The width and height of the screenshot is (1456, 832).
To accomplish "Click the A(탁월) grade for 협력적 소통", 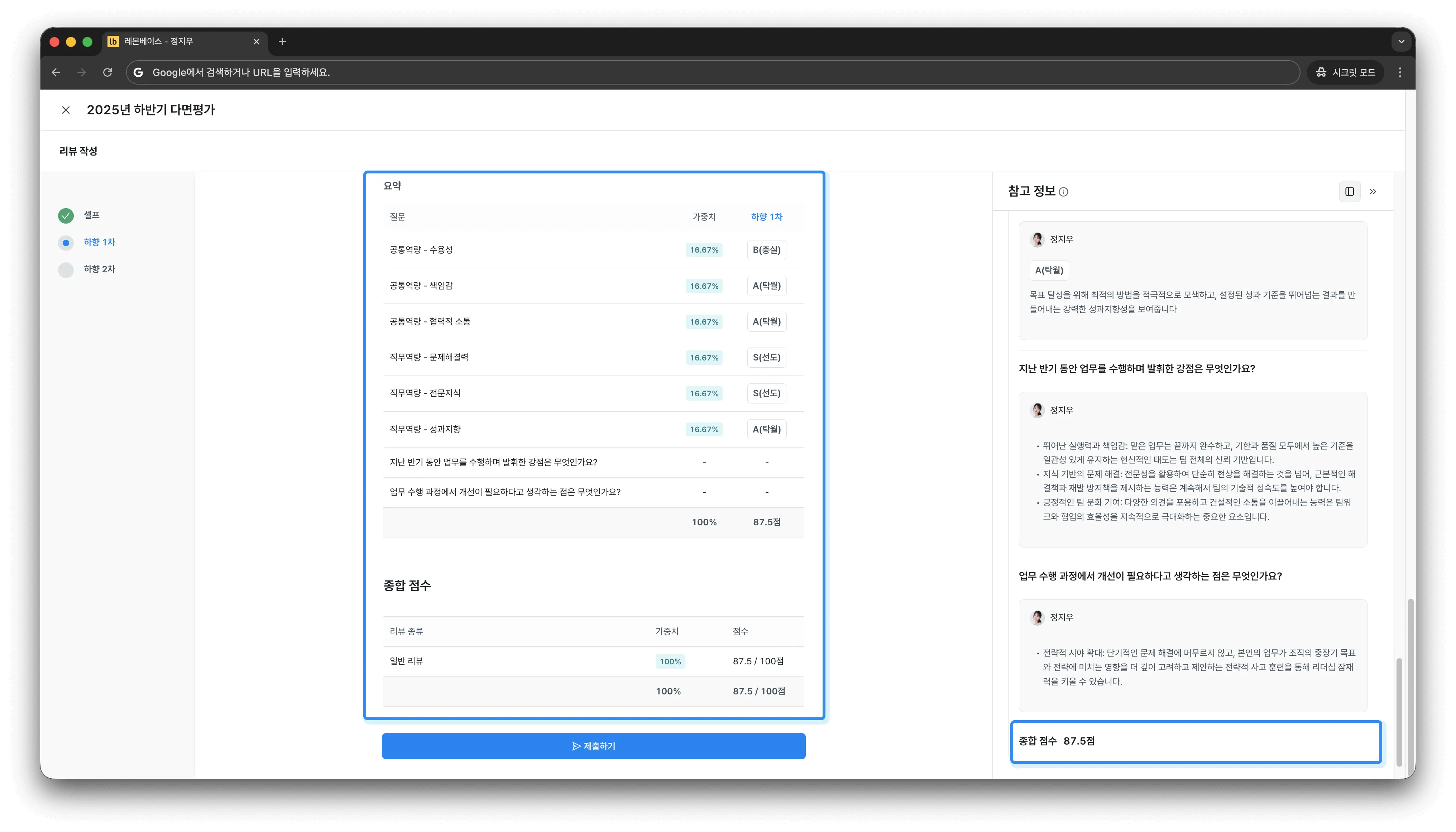I will click(766, 322).
